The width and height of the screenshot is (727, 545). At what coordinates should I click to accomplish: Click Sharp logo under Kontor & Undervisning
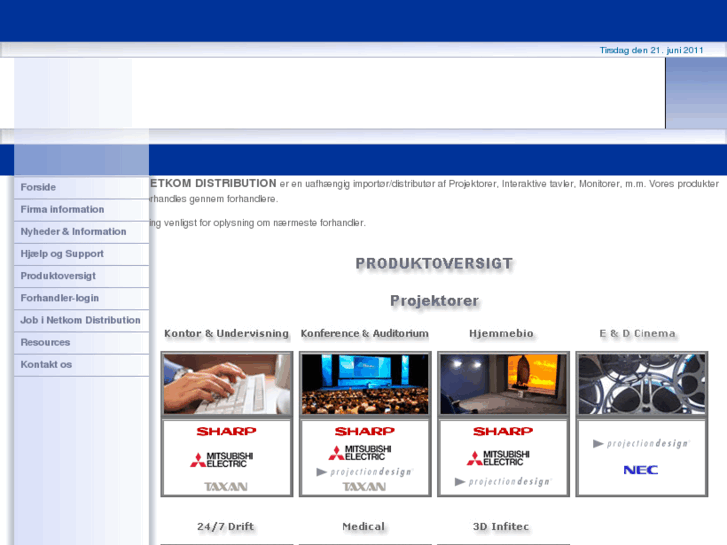pyautogui.click(x=226, y=431)
